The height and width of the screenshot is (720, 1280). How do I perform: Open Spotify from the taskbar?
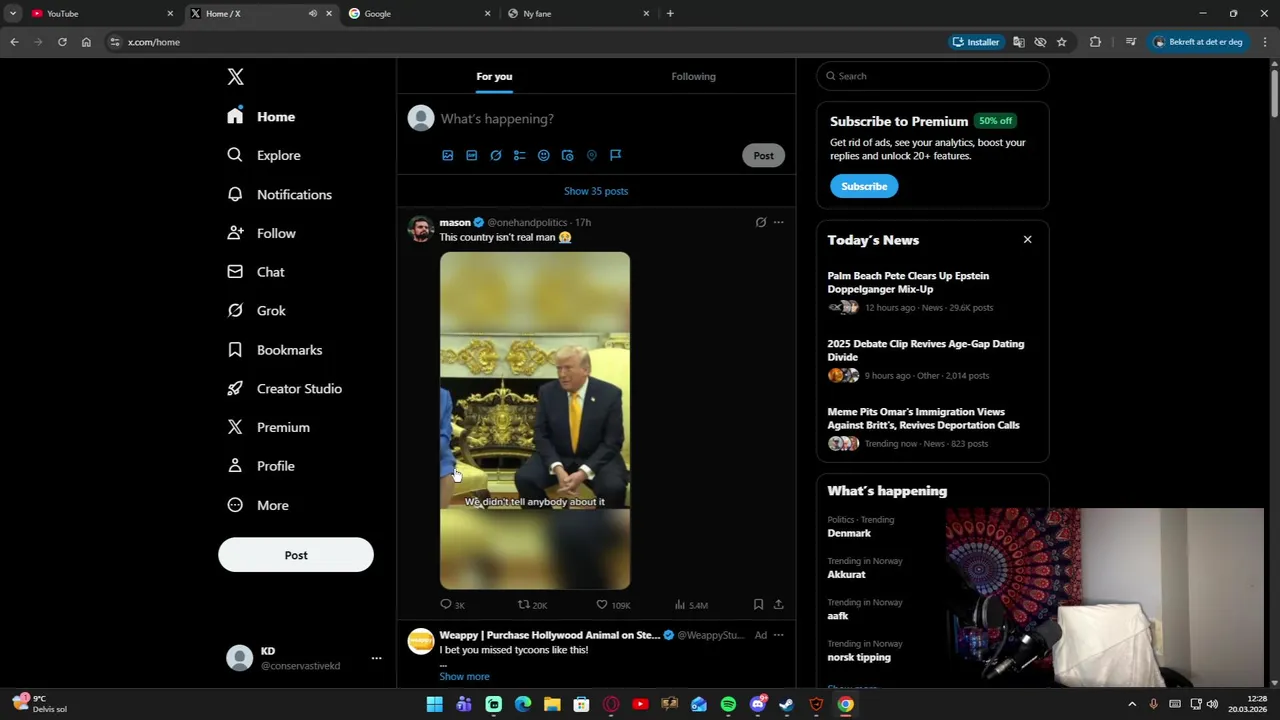[728, 705]
